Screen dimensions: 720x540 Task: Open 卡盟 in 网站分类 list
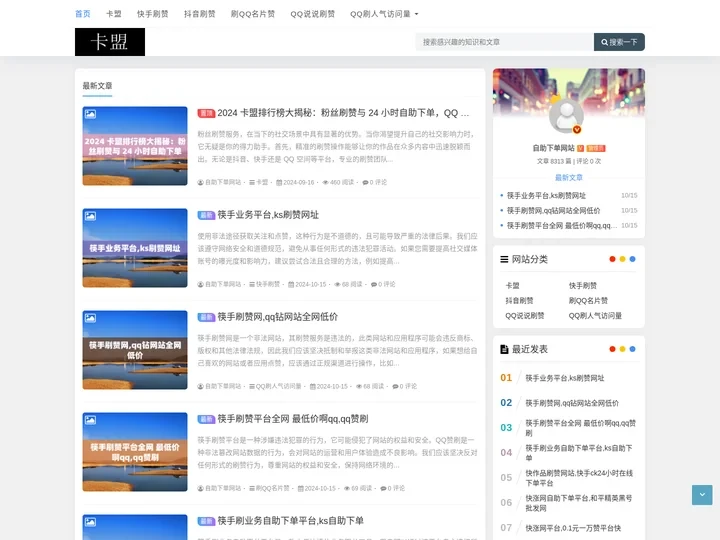tap(512, 286)
